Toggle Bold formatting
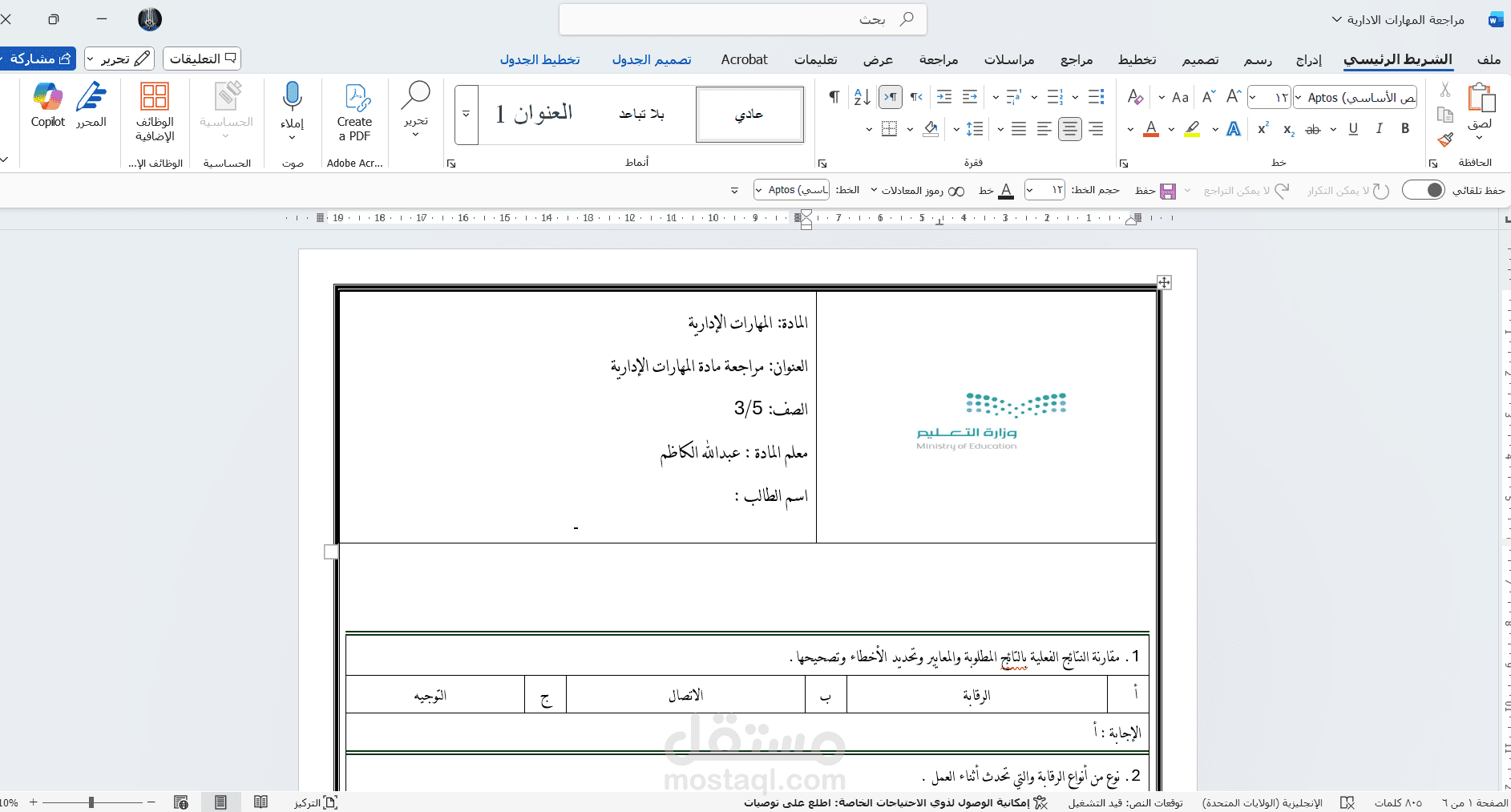This screenshot has height=812, width=1511. tap(1405, 129)
